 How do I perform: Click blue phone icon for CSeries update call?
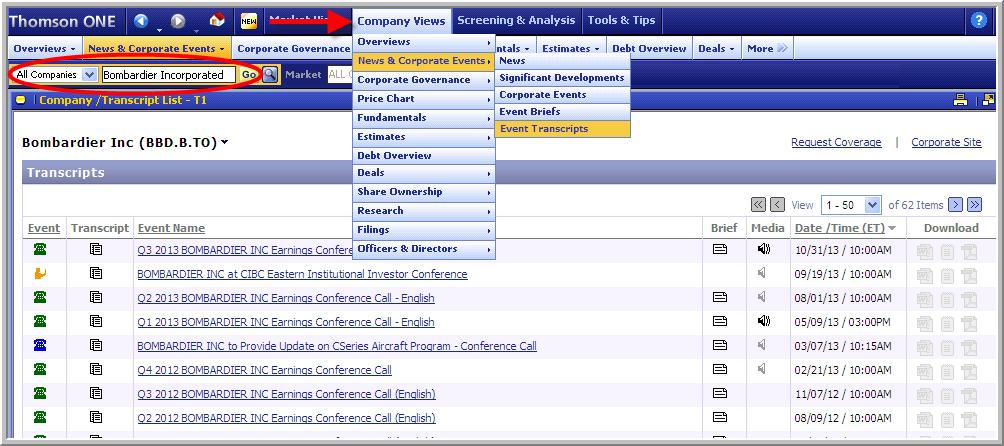[40, 346]
